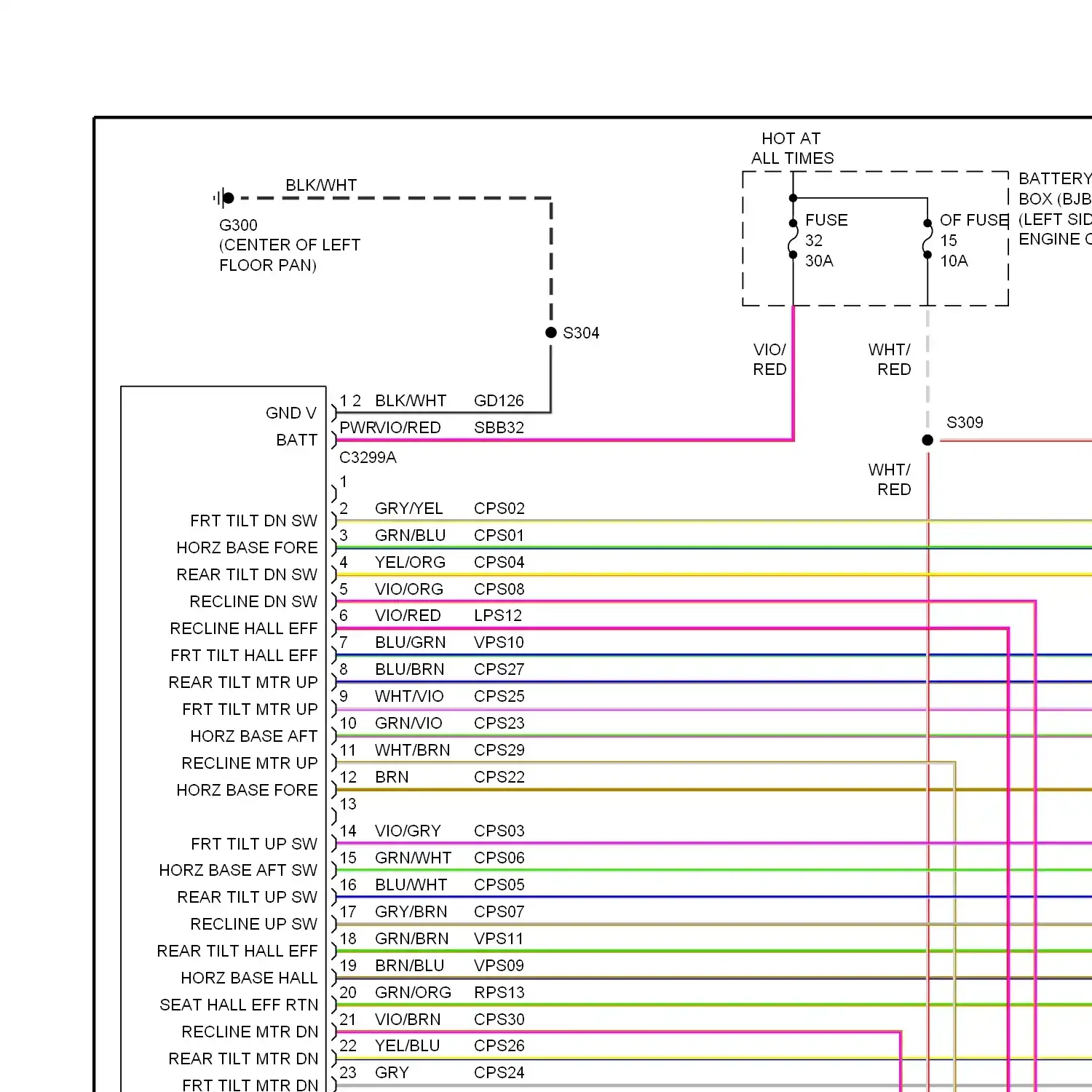Select the YEL/ORG wire label

[x=410, y=562]
